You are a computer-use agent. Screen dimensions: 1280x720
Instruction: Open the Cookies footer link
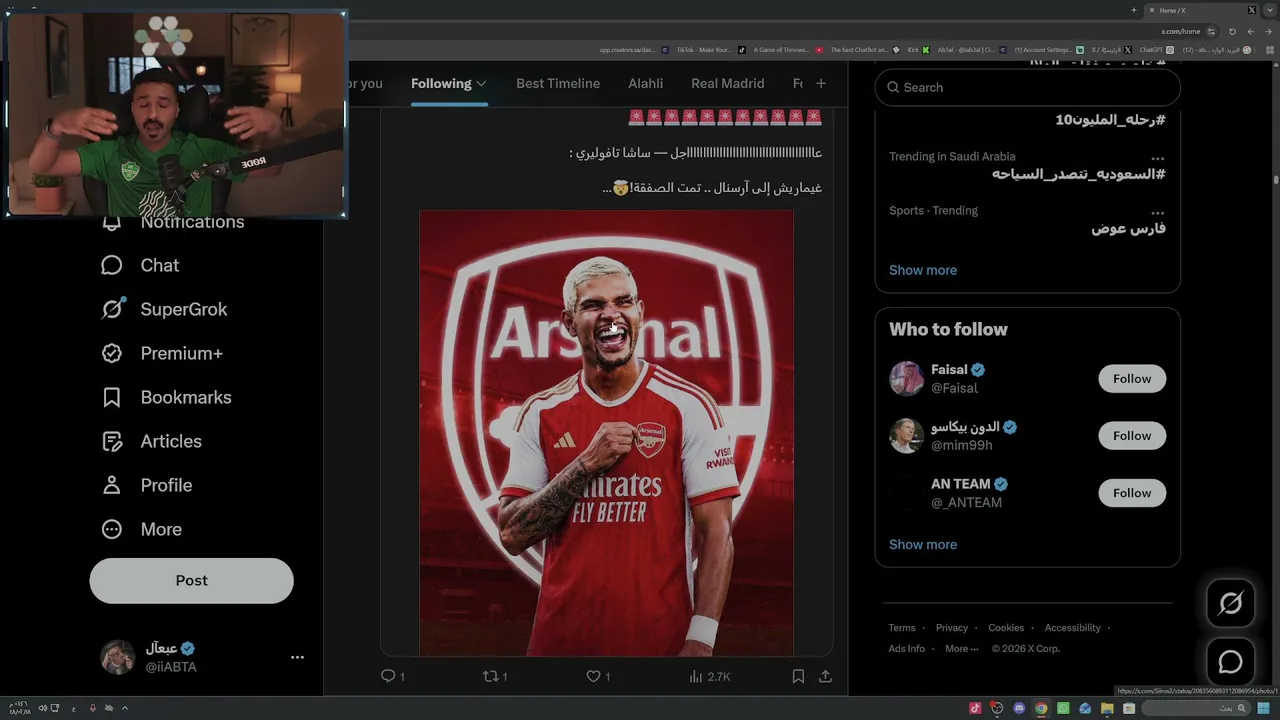(1006, 628)
